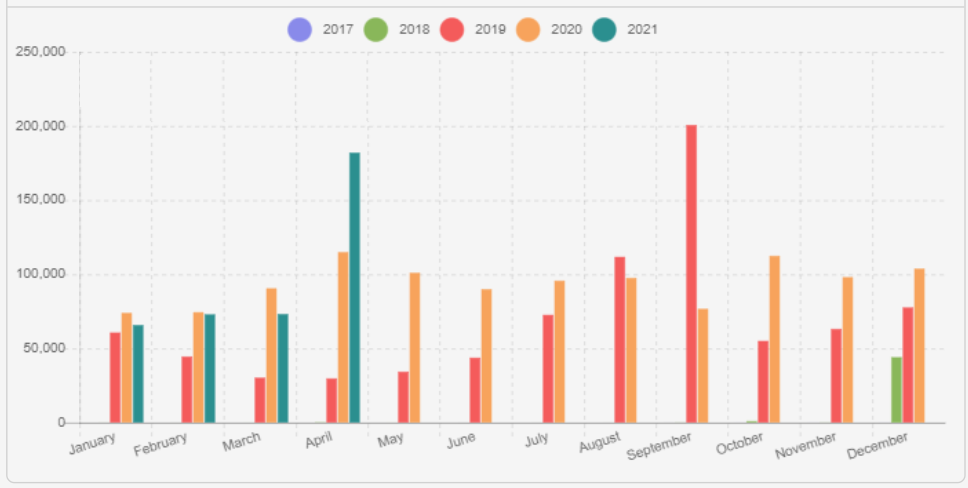Click the 2018 legend label text
The width and height of the screenshot is (968, 488).
[x=414, y=30]
